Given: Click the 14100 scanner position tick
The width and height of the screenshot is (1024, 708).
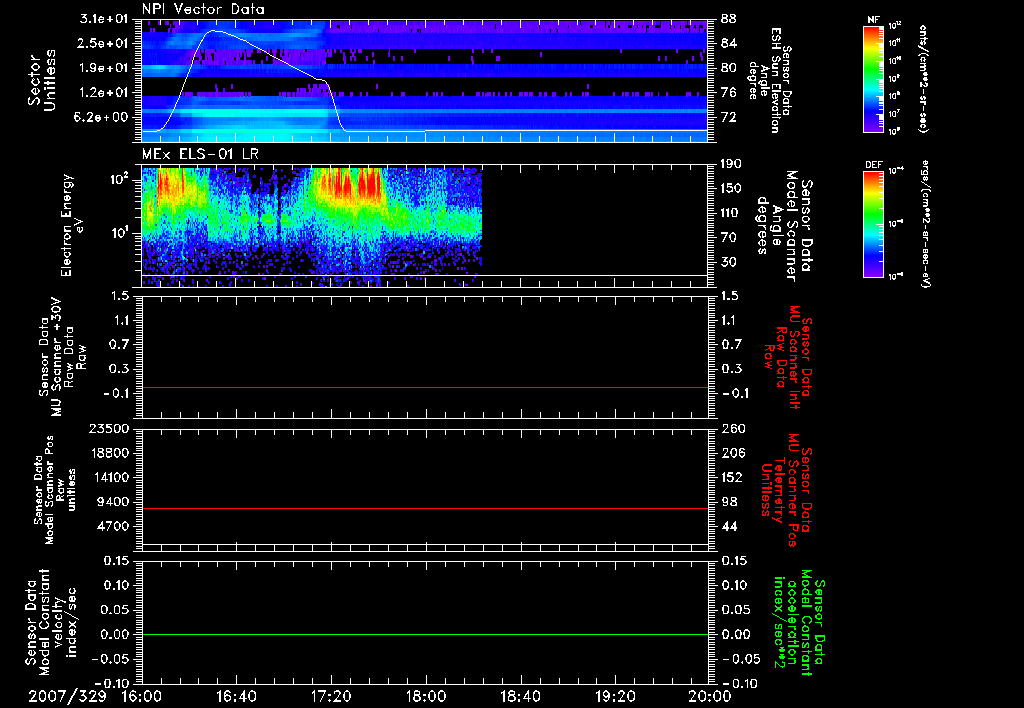Looking at the screenshot, I should [110, 477].
